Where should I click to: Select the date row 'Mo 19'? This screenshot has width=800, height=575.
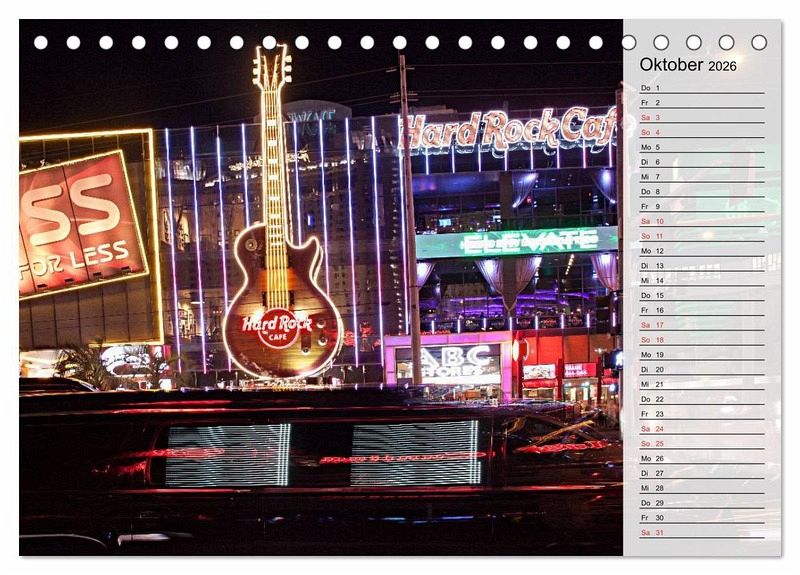click(x=702, y=354)
